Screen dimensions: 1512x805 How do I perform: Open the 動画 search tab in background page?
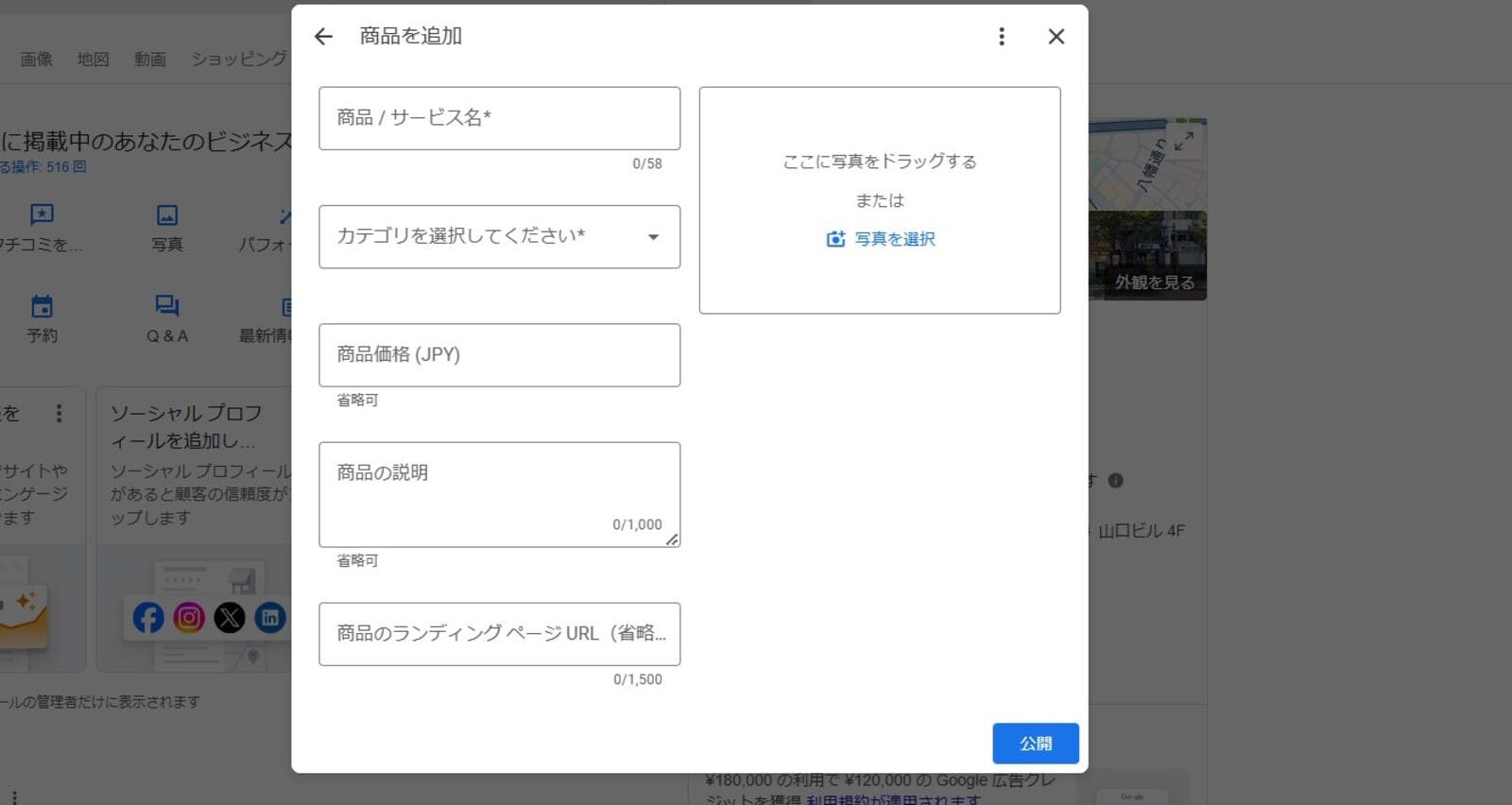pyautogui.click(x=149, y=59)
